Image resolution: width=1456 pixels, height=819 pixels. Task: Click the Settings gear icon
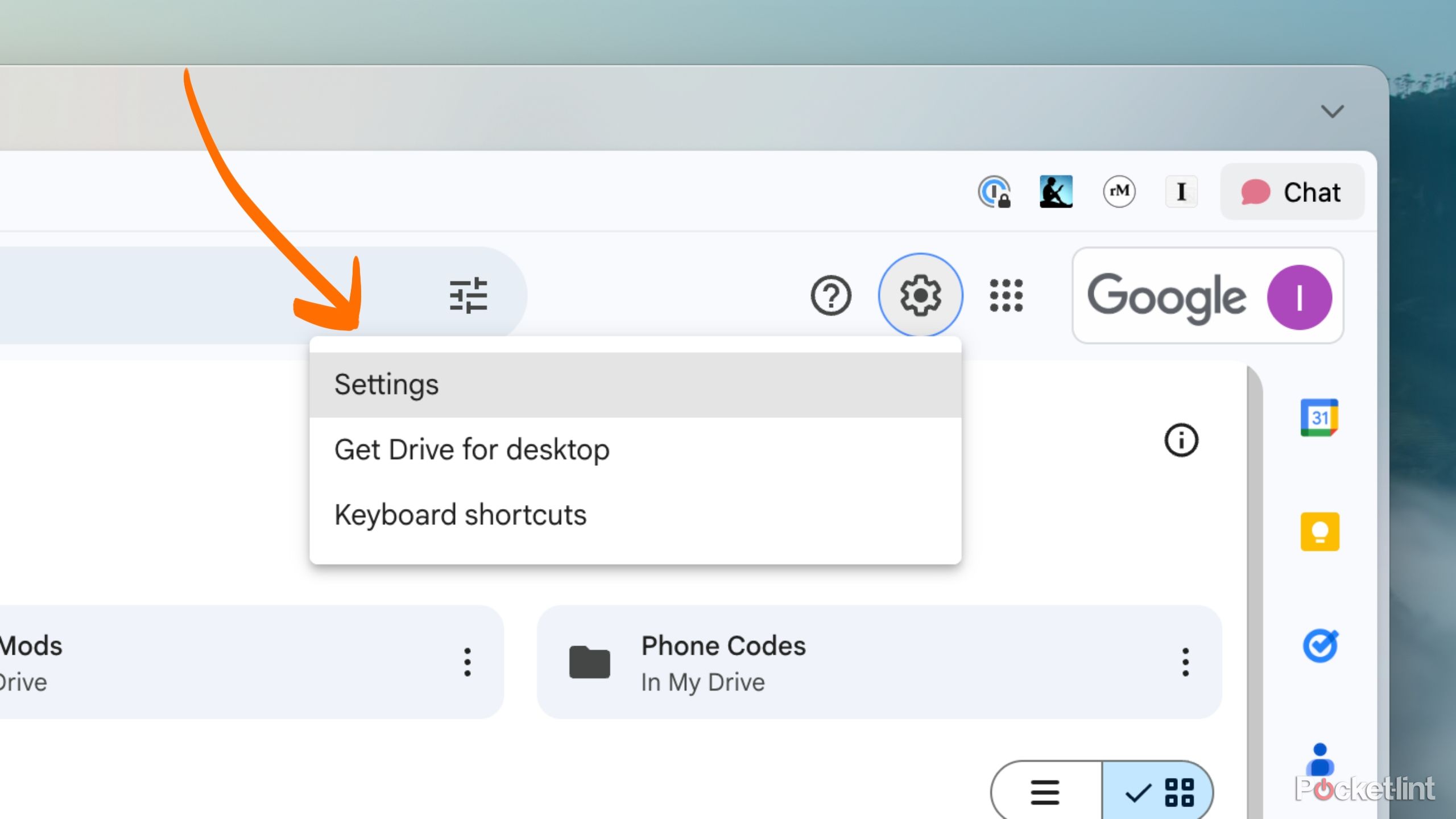pos(920,295)
